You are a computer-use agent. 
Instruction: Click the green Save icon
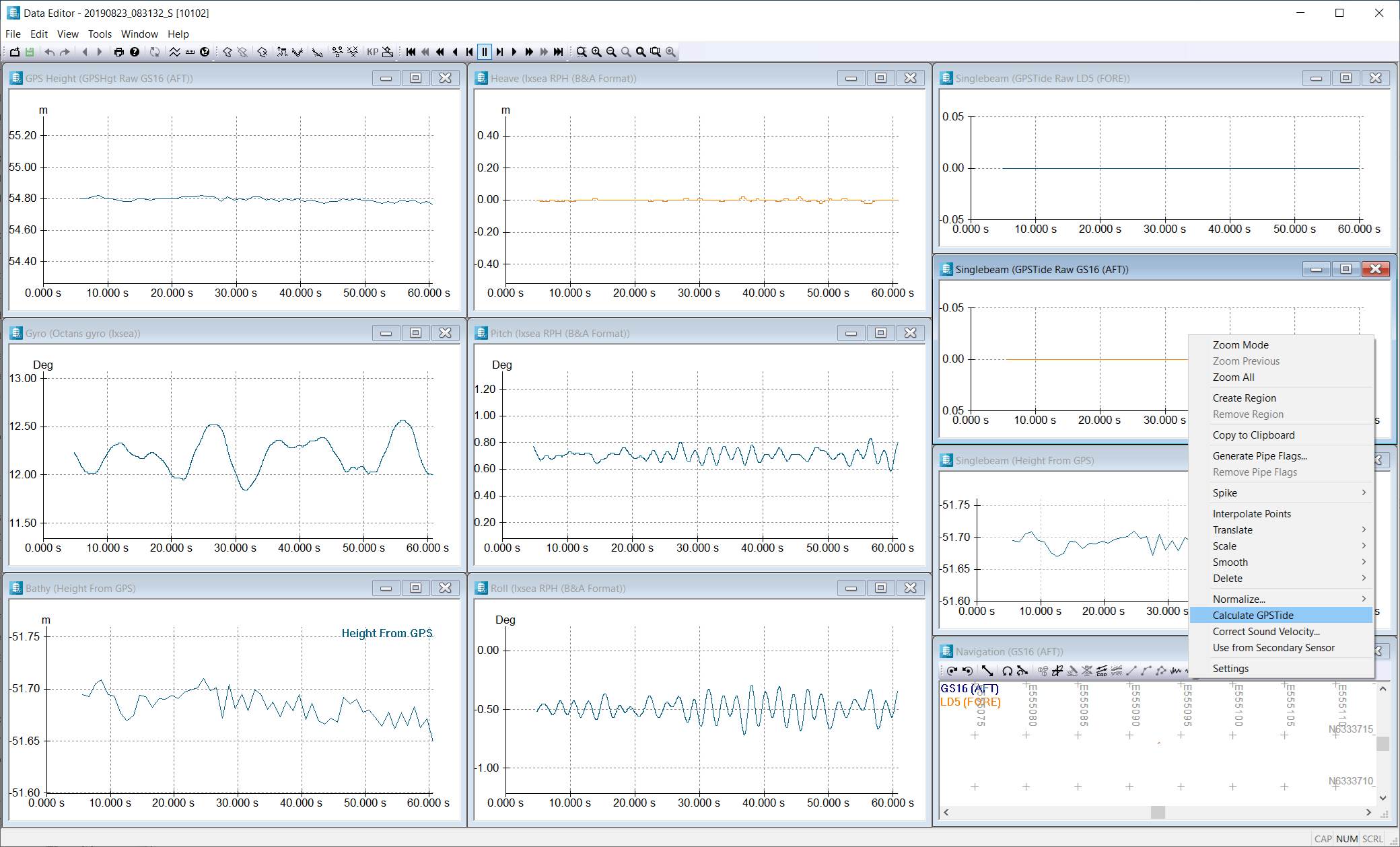pos(30,52)
